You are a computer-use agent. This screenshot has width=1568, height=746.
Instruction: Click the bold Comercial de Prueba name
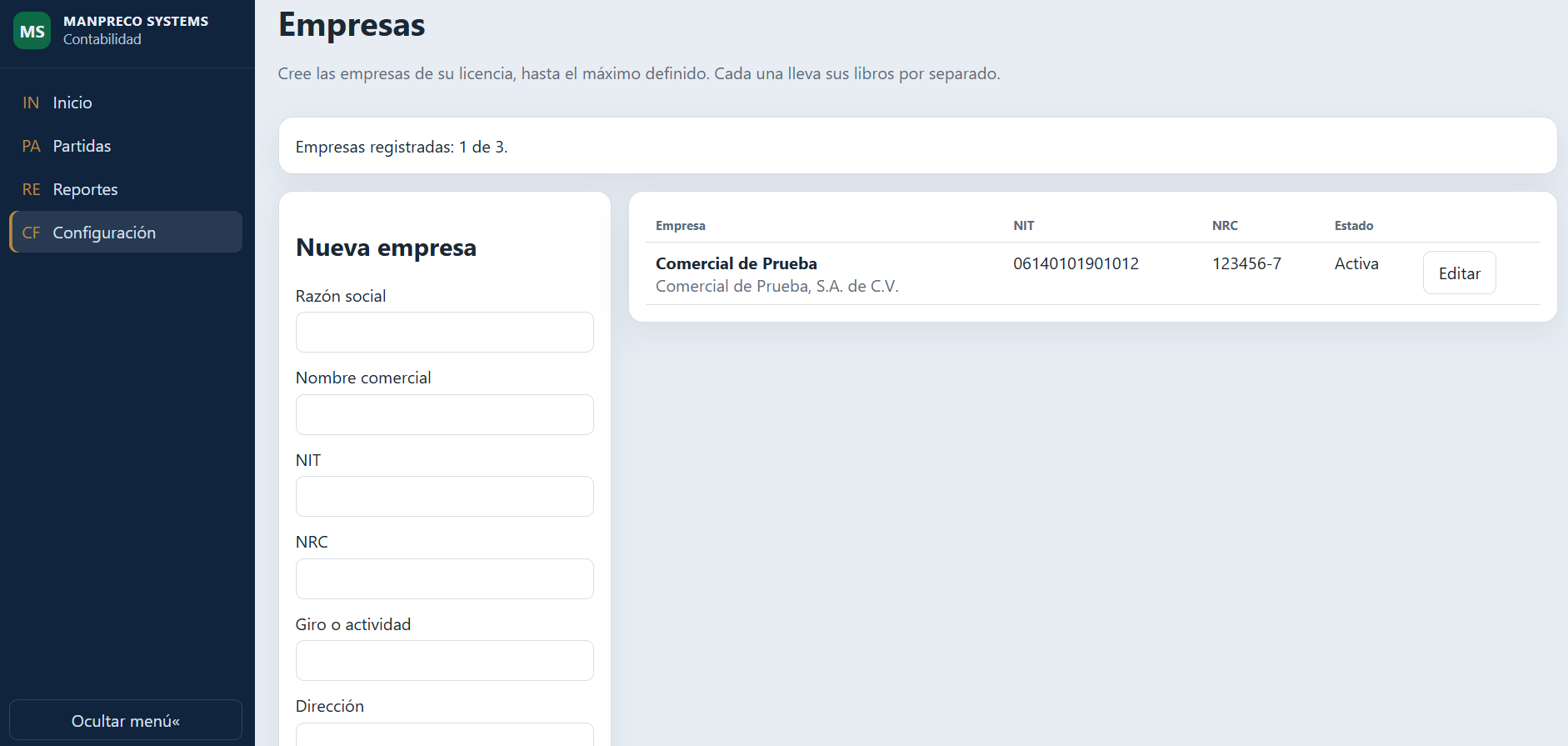coord(737,263)
